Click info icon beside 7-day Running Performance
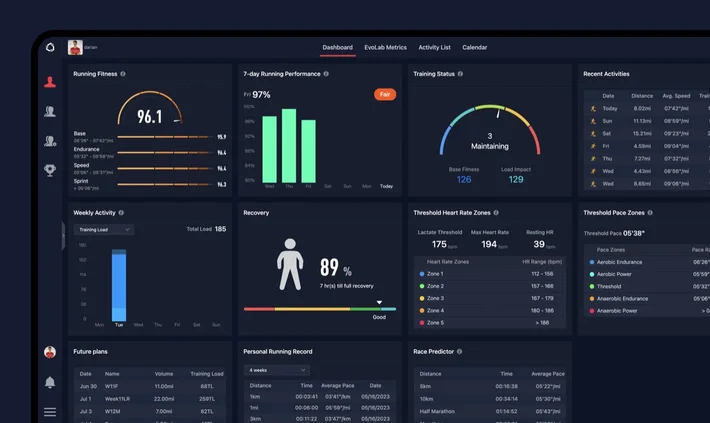This screenshot has height=423, width=710. pos(327,74)
